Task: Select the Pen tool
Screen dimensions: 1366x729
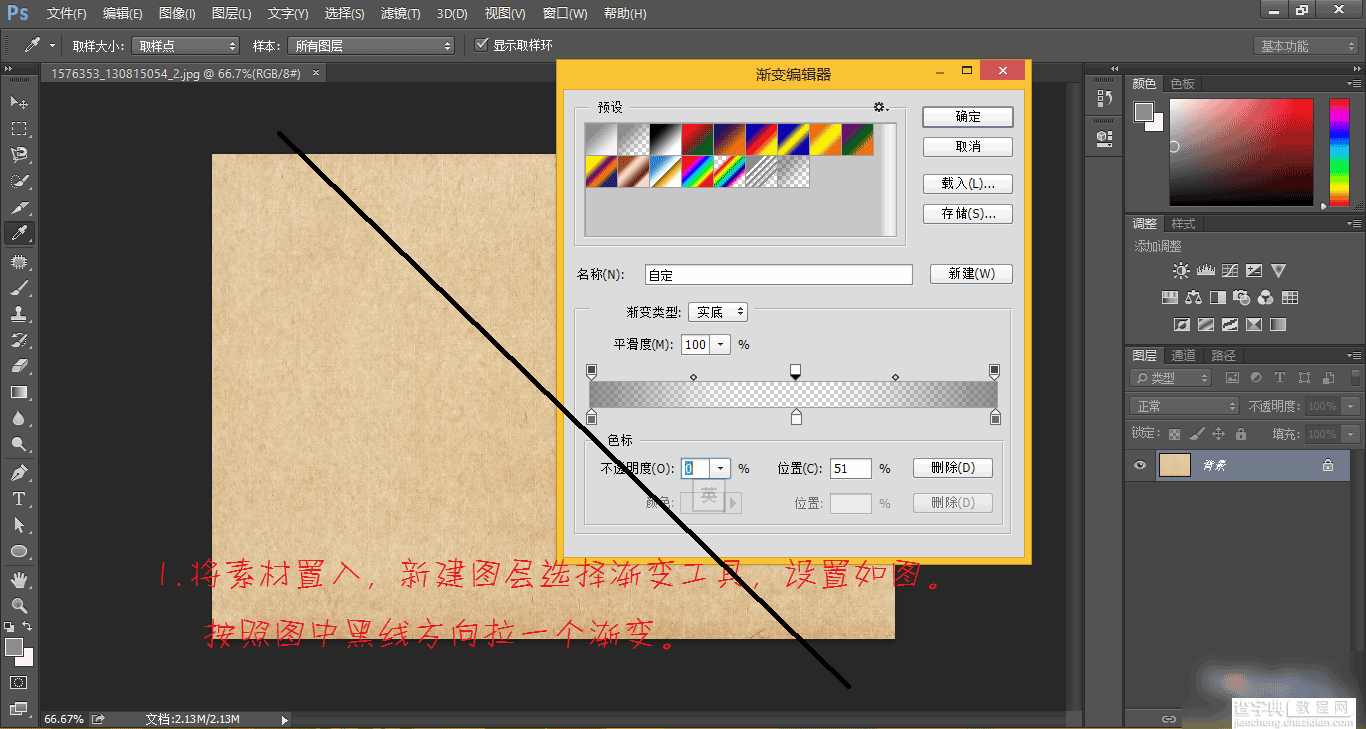Action: click(x=19, y=472)
